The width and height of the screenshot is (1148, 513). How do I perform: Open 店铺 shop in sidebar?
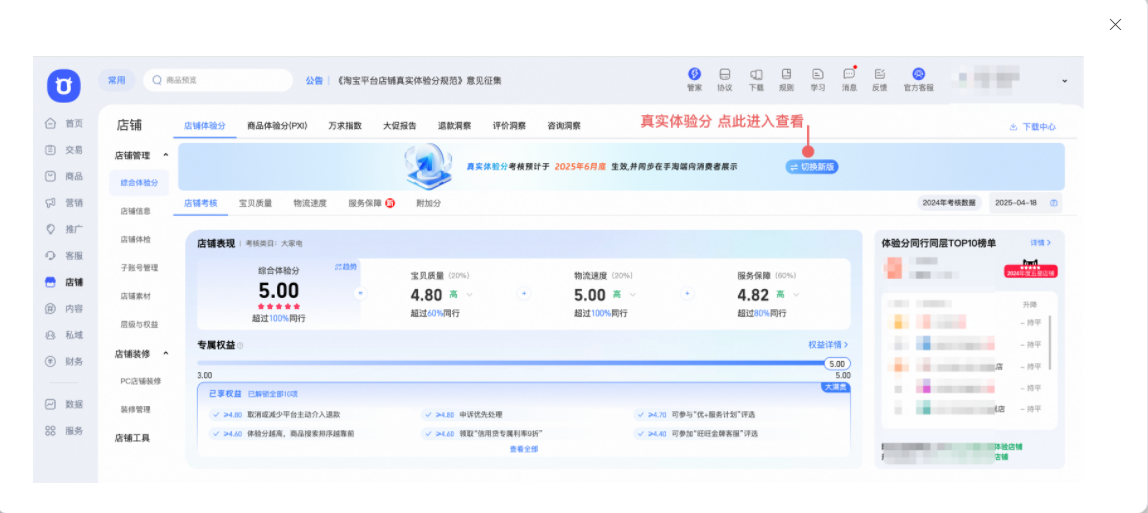click(x=64, y=282)
